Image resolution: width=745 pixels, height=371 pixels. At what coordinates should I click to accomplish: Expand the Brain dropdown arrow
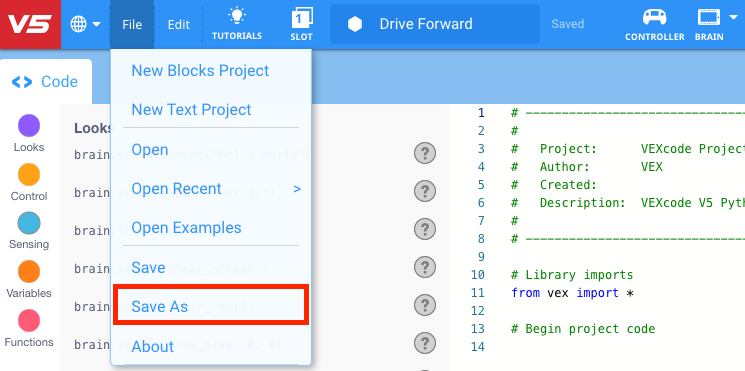pyautogui.click(x=732, y=18)
